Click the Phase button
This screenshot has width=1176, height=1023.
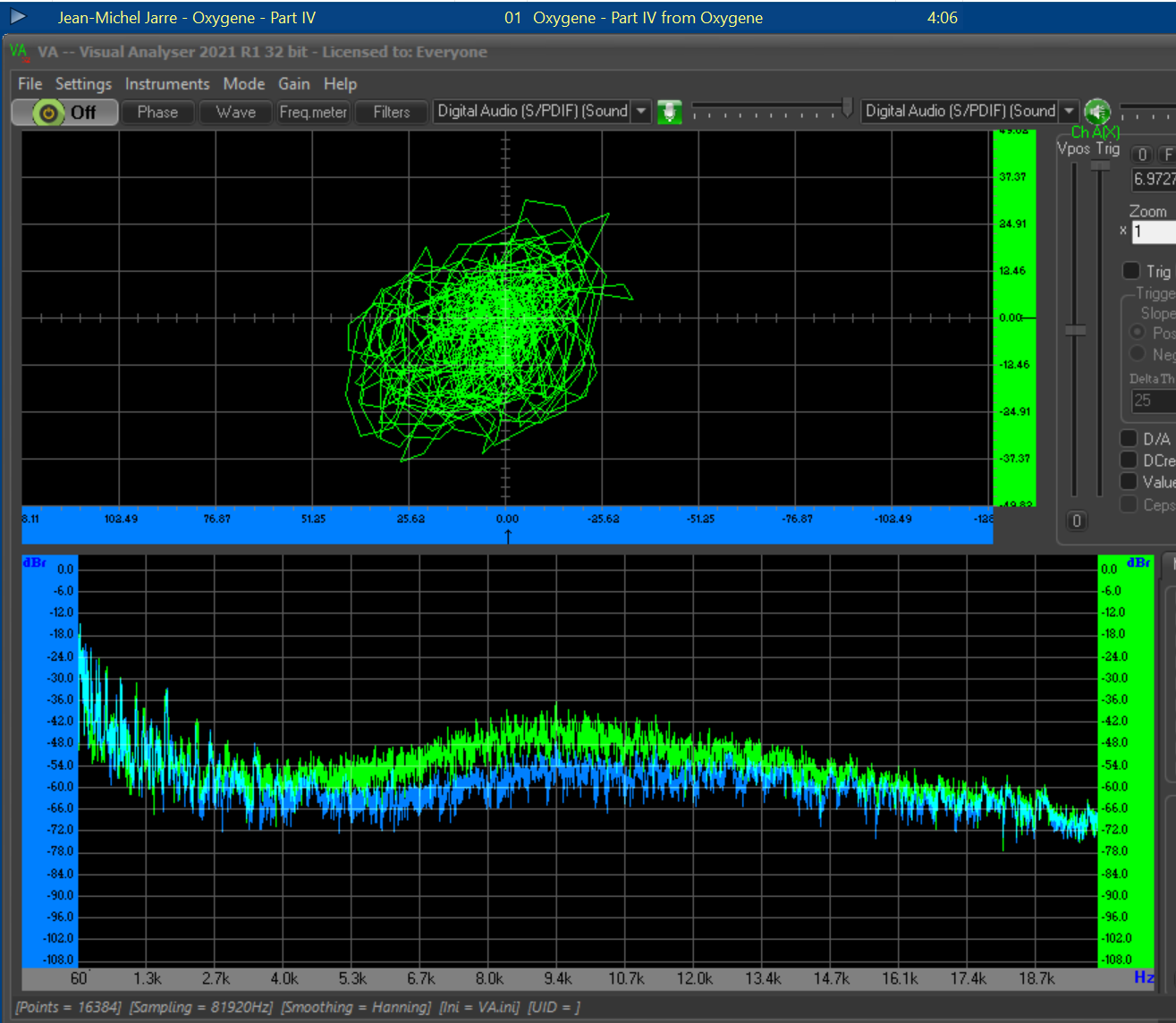(157, 113)
